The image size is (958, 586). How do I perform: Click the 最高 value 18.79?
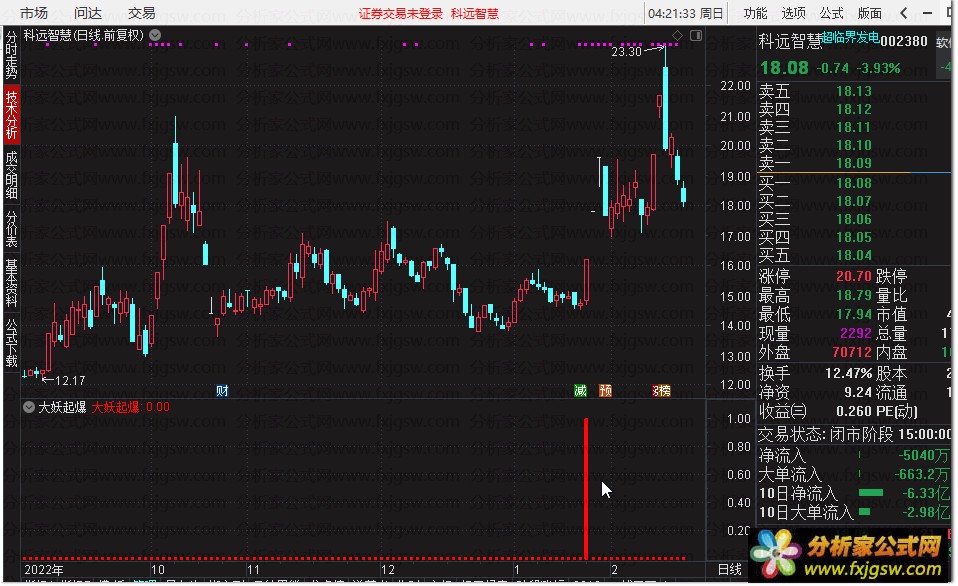tap(854, 296)
